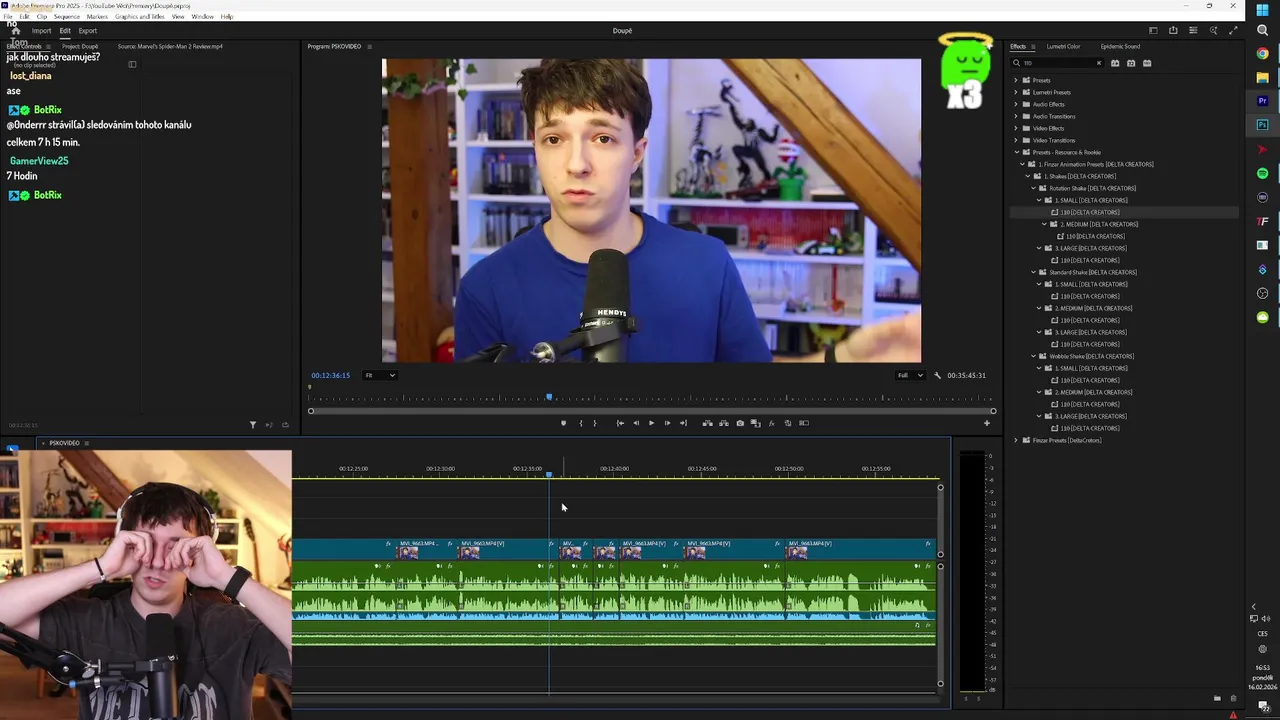Expand the Video Transitions folder
The width and height of the screenshot is (1280, 720).
[1016, 140]
